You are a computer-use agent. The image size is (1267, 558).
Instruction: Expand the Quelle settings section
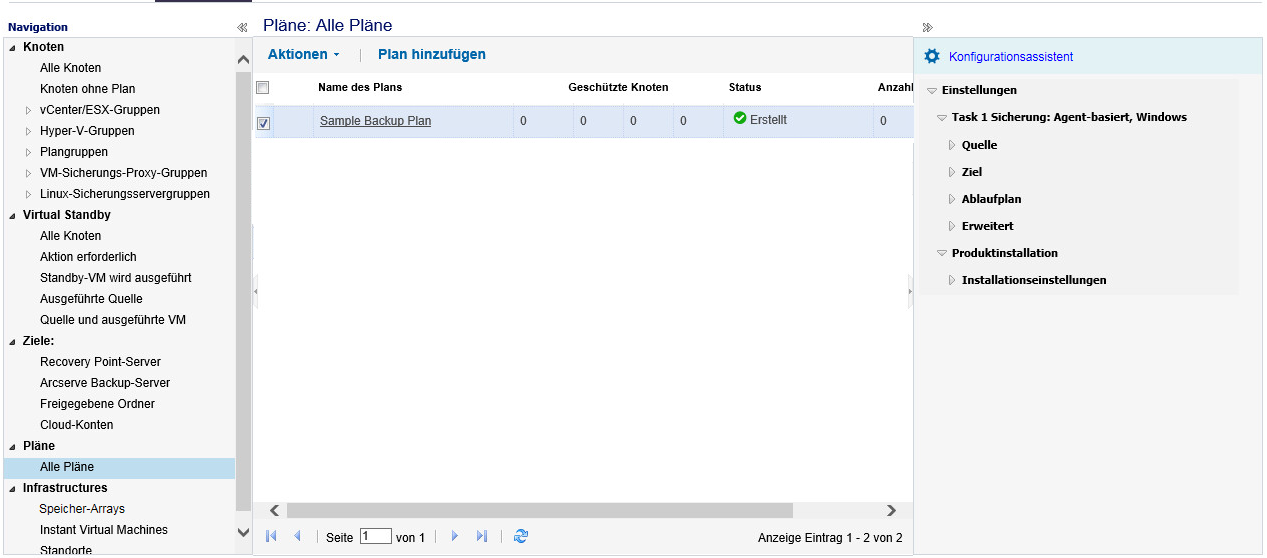tap(952, 145)
